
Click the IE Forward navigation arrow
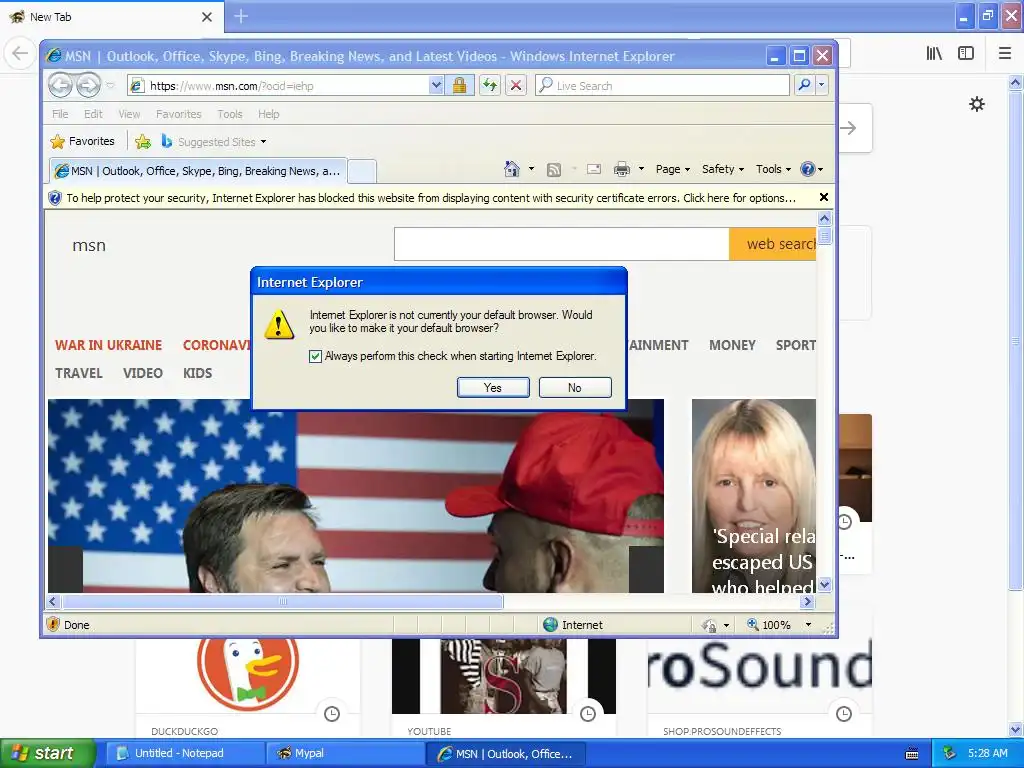(x=88, y=85)
